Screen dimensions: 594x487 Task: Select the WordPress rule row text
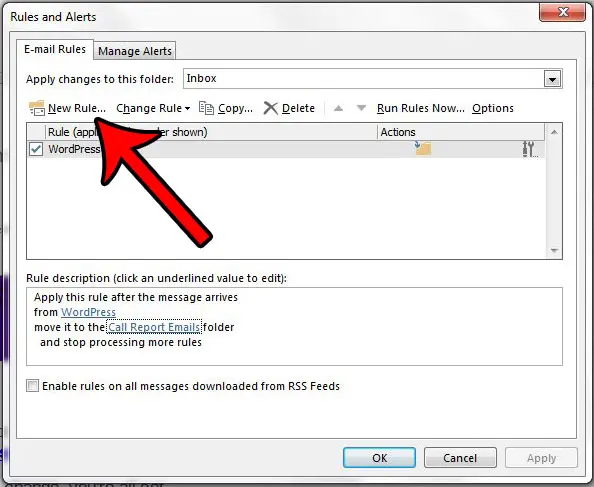click(x=74, y=149)
